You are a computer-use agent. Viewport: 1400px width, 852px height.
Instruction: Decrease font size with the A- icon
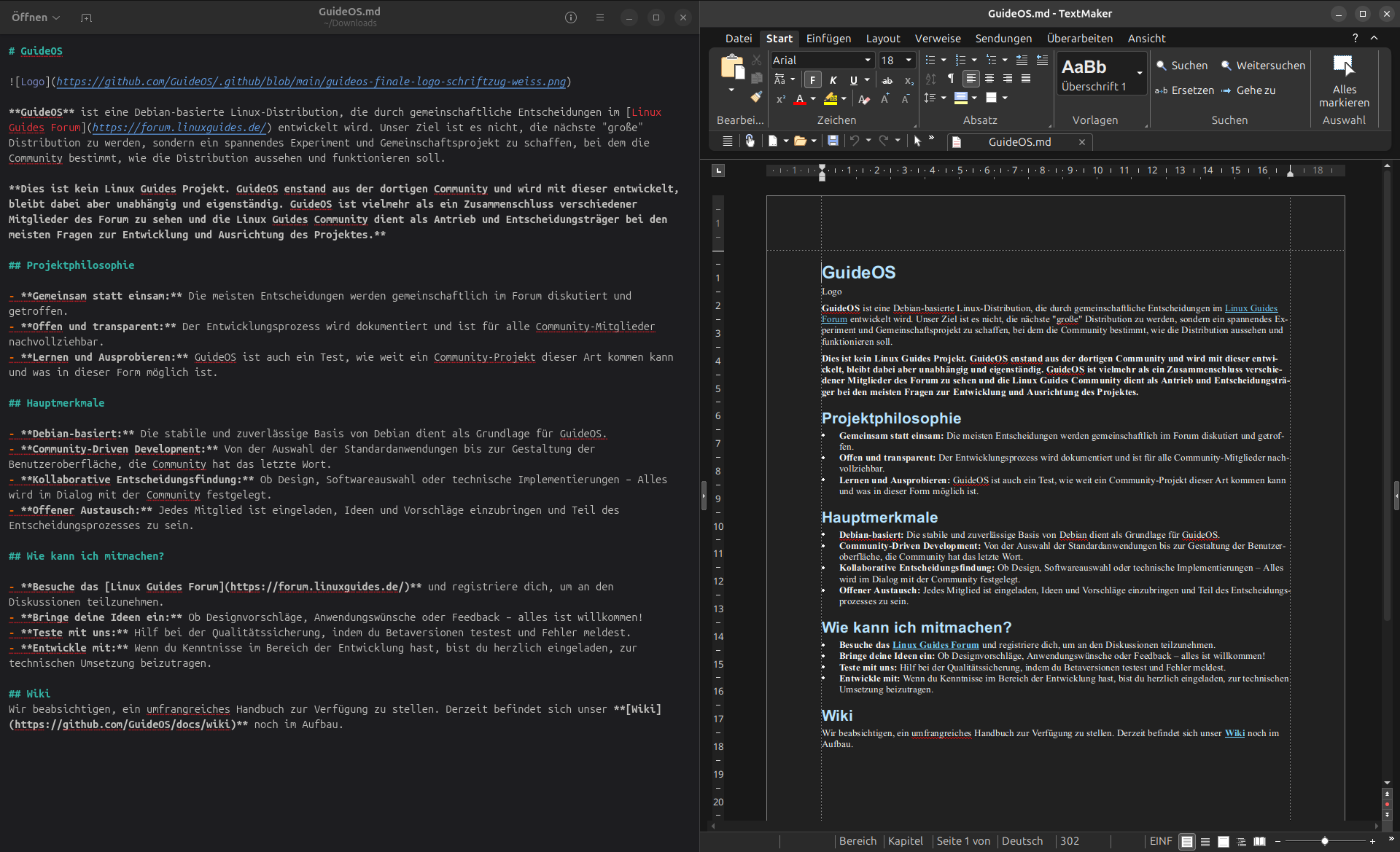[906, 99]
